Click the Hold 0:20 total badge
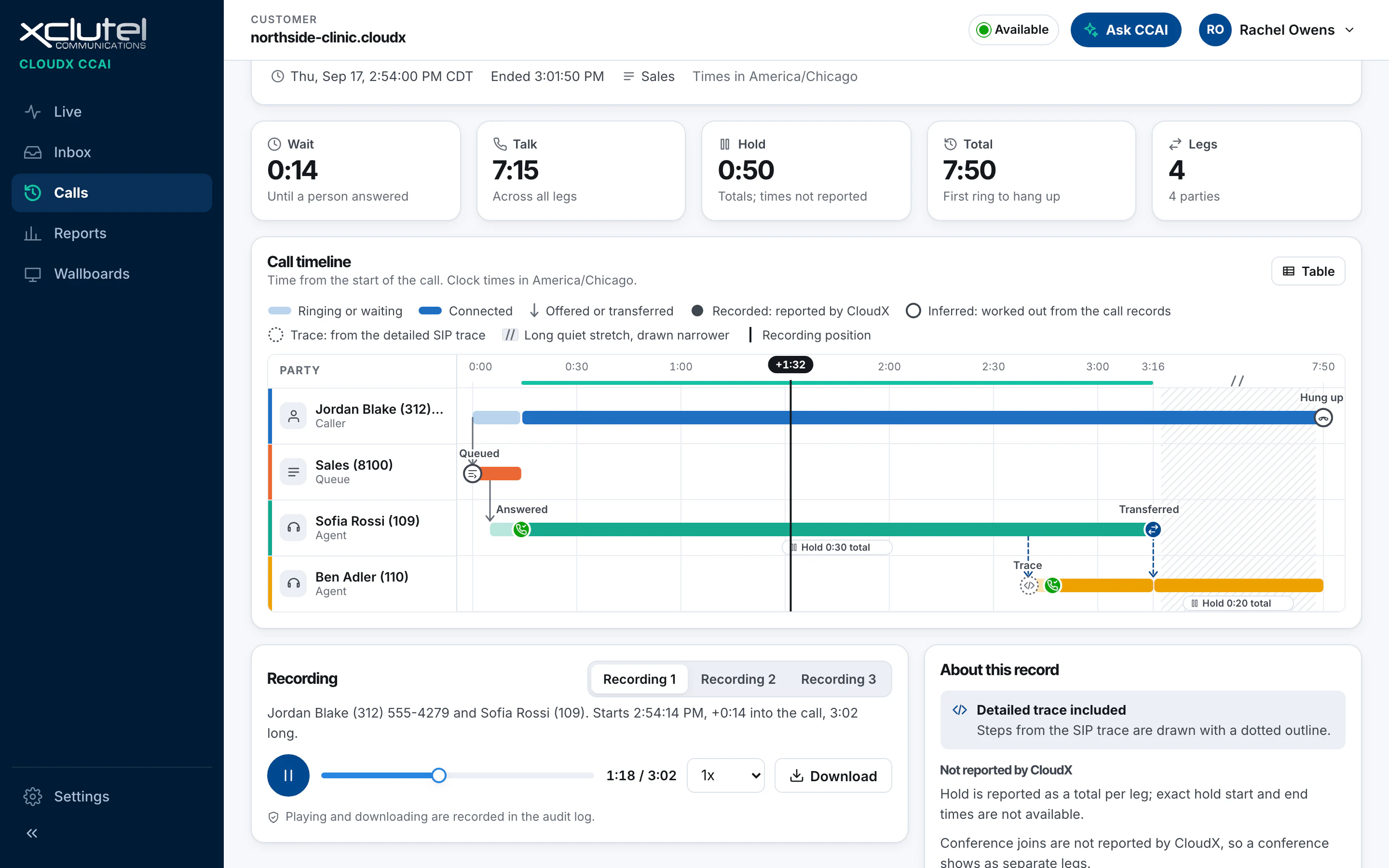Viewport: 1389px width, 868px height. pos(1238,603)
